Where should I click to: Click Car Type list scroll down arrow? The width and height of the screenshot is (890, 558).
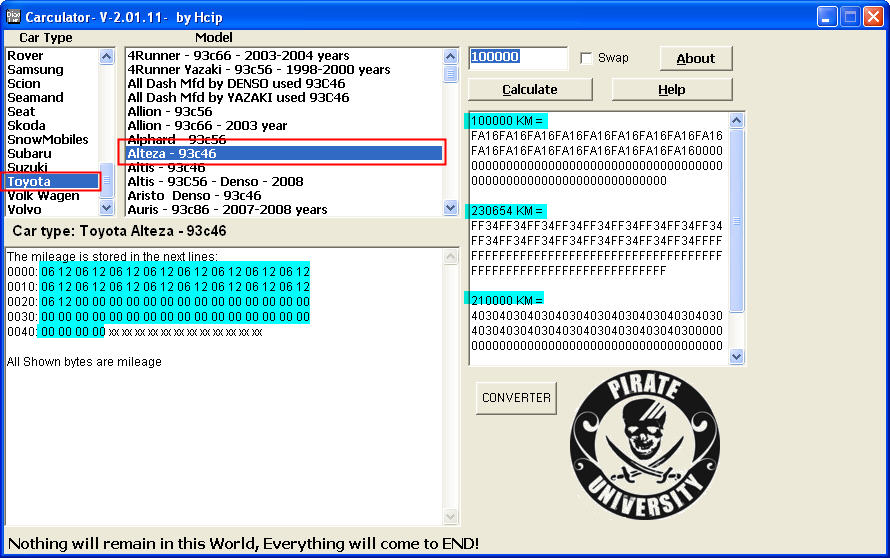click(106, 208)
